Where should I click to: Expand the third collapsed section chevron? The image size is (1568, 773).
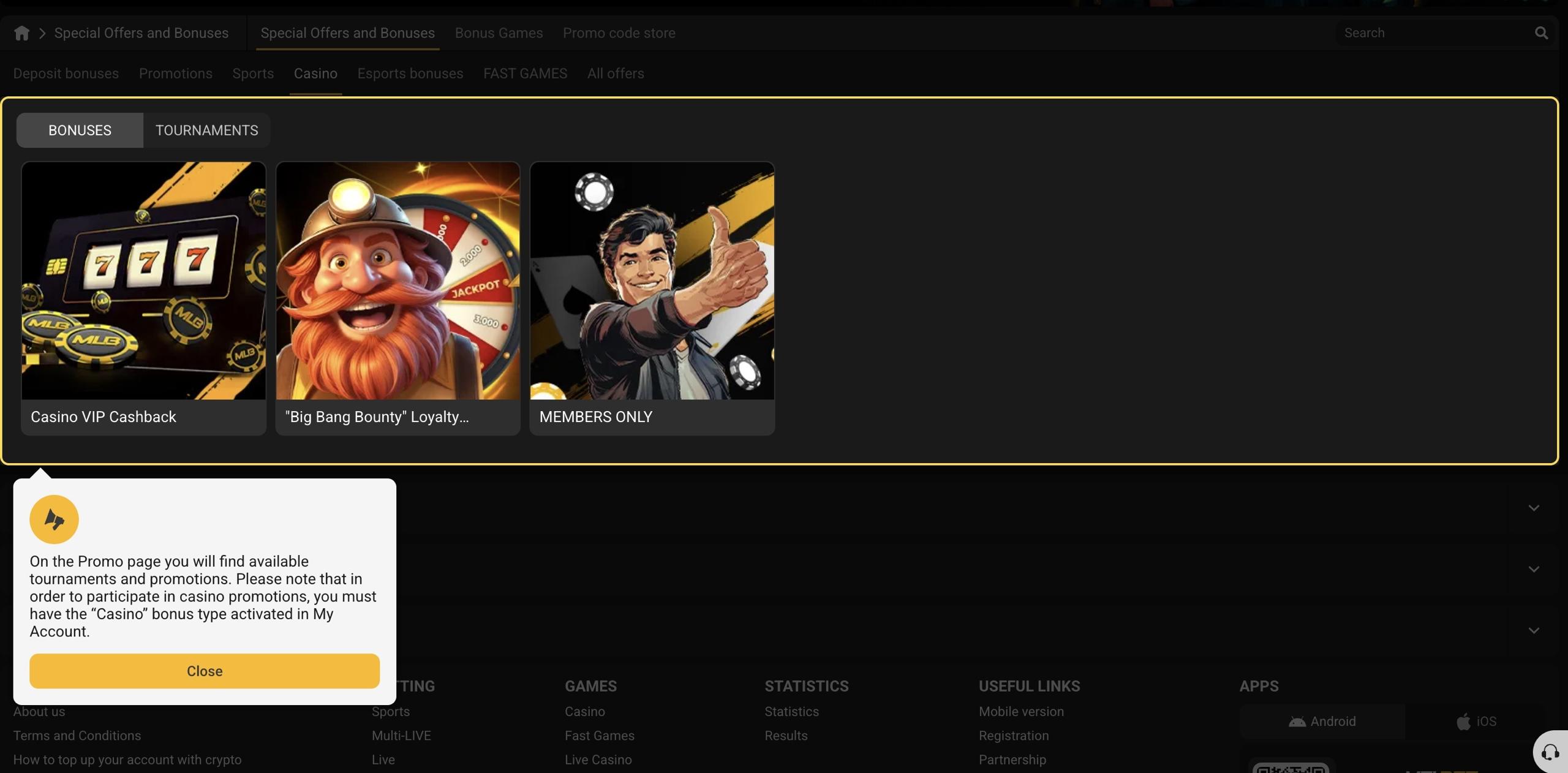click(1534, 630)
